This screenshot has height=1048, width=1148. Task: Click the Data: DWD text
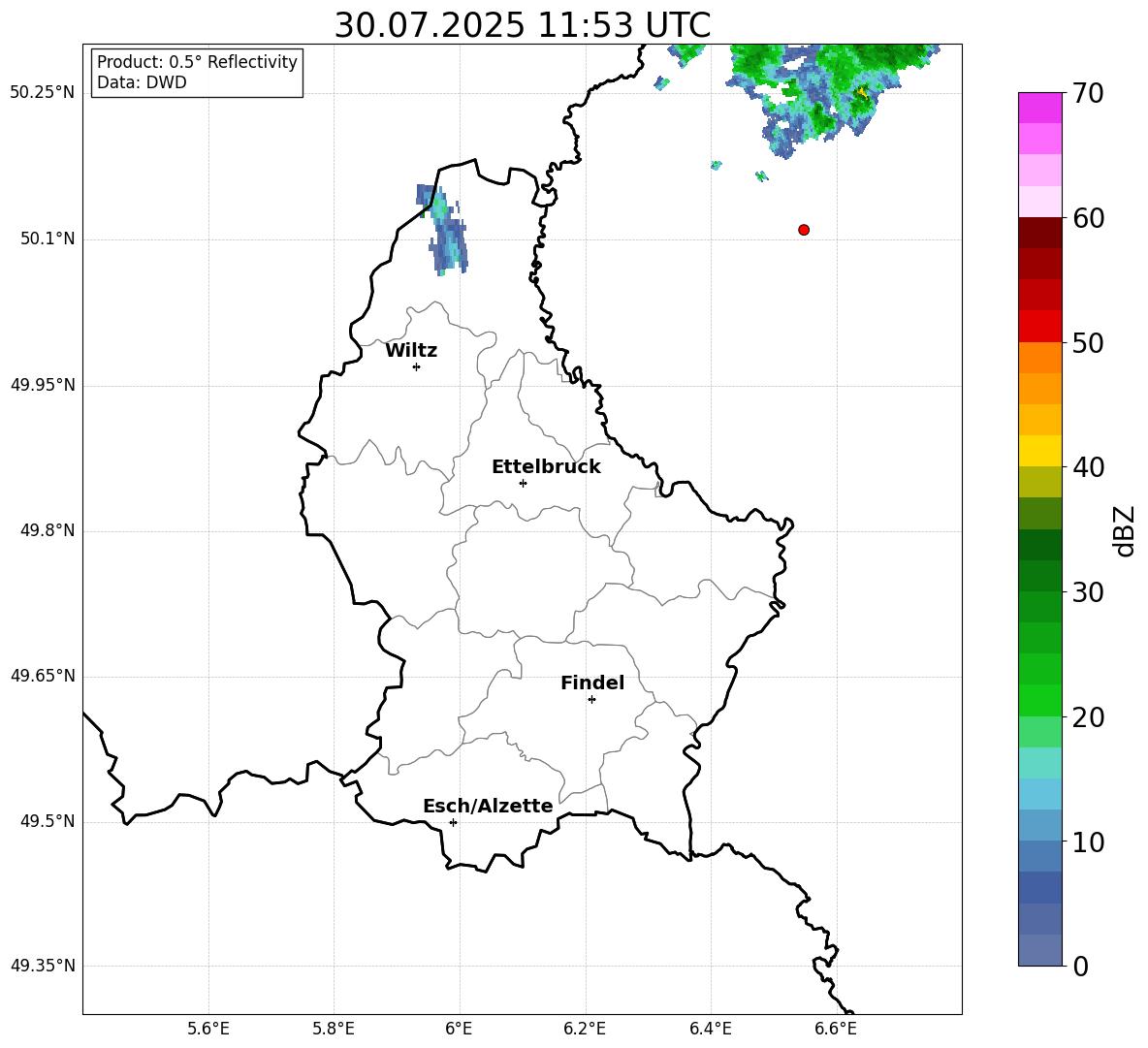(142, 82)
